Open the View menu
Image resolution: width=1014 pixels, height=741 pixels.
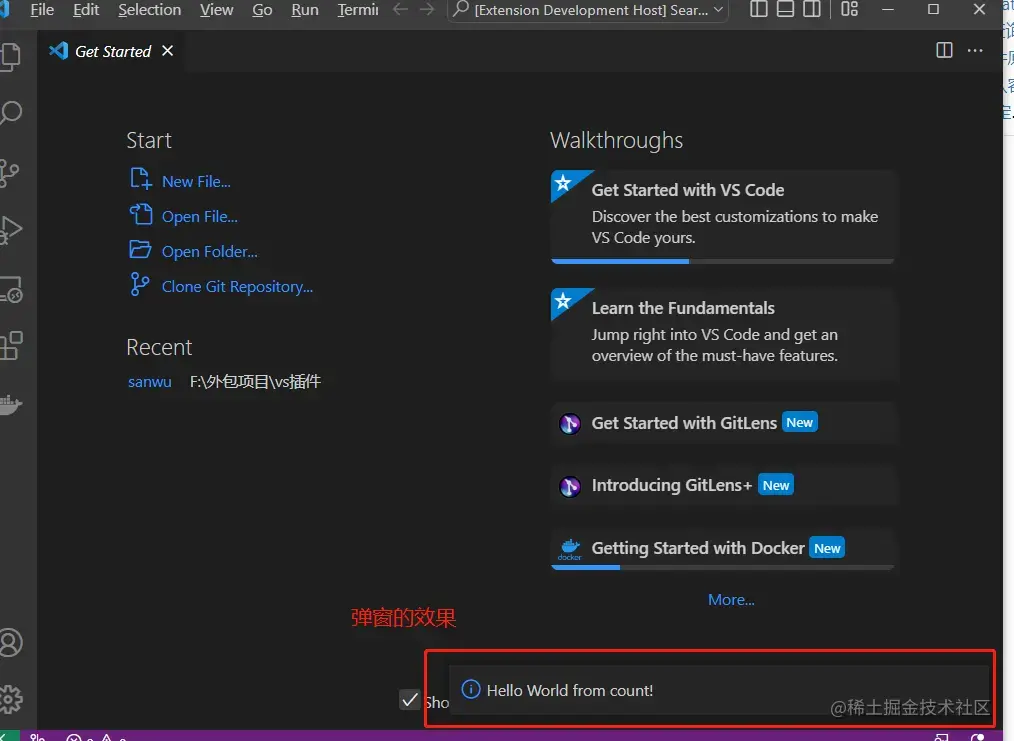point(216,10)
